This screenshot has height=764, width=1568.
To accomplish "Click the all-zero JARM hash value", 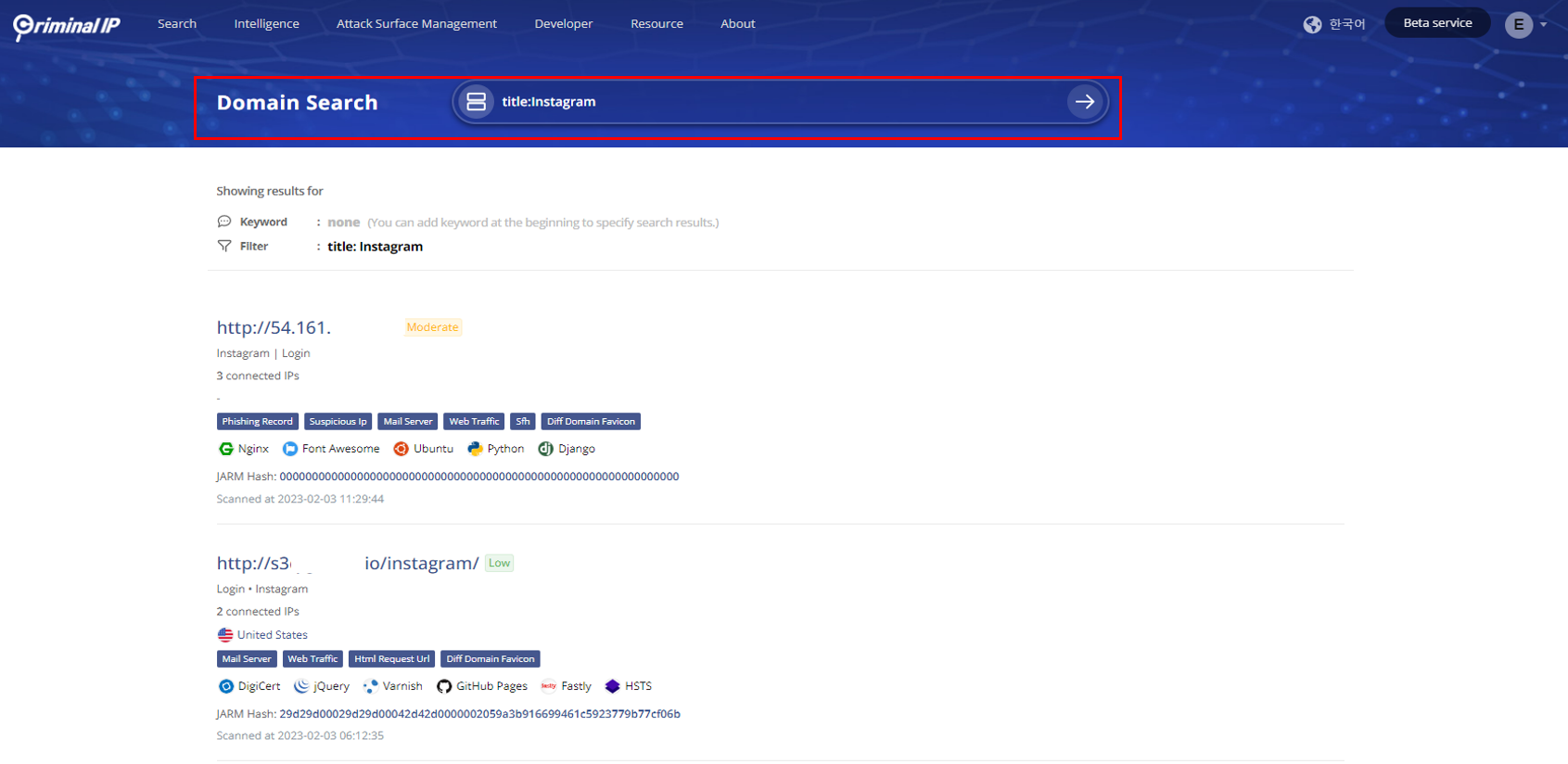I will point(479,477).
